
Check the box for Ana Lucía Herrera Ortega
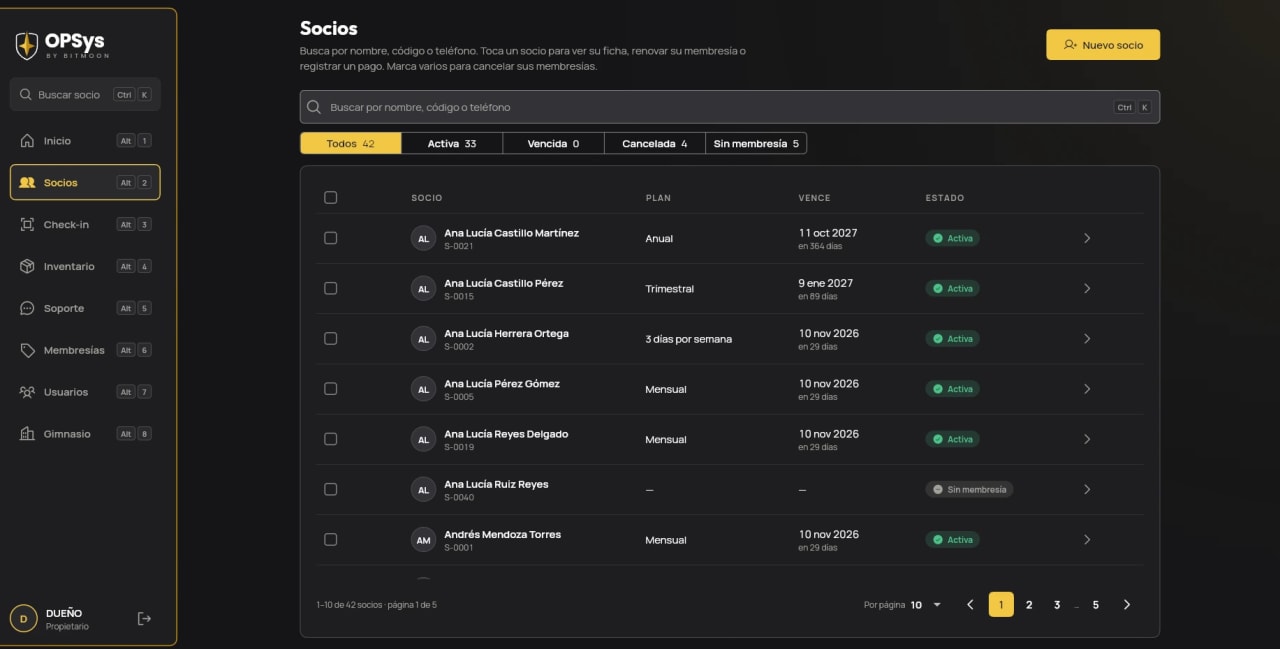tap(331, 339)
